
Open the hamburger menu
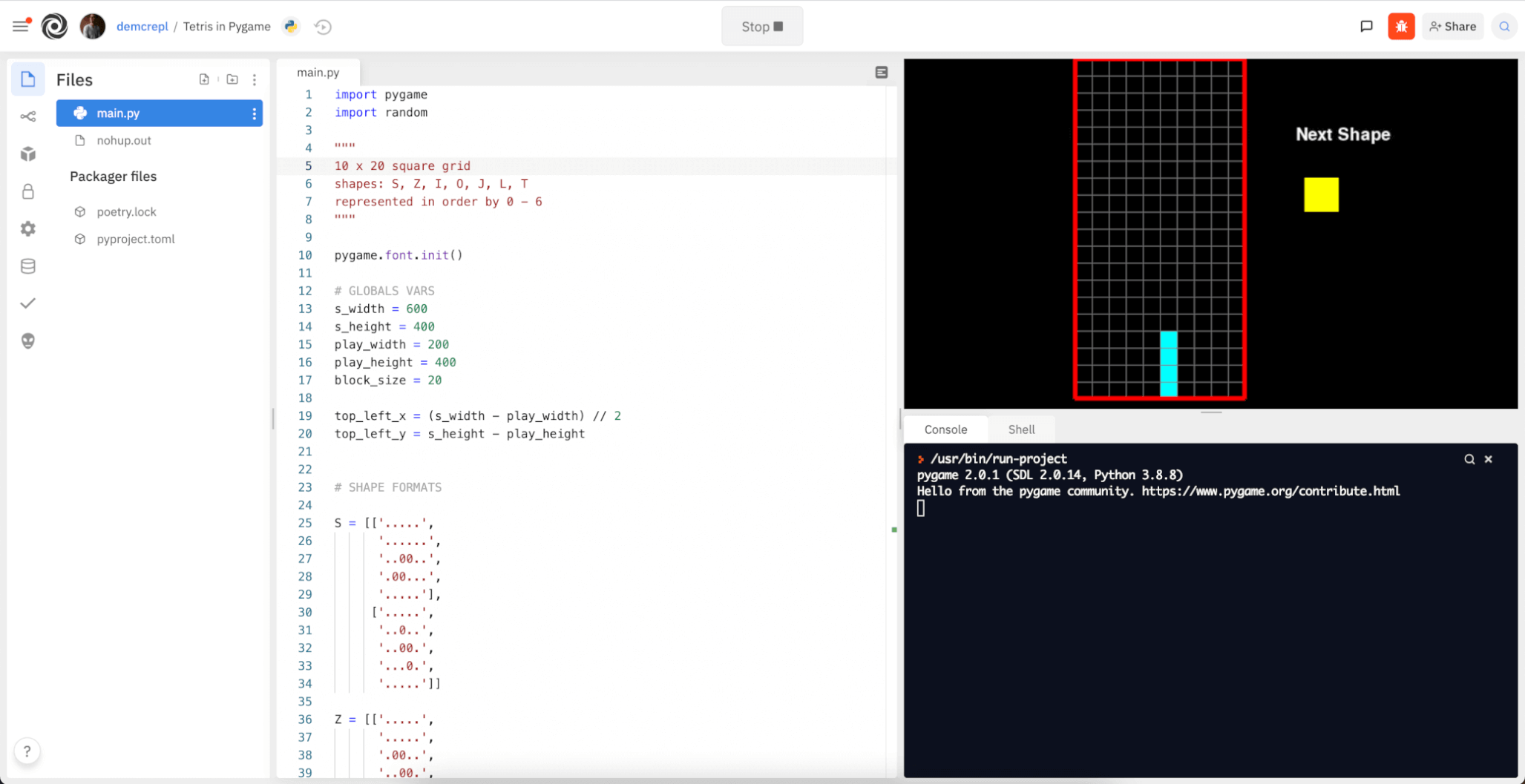pyautogui.click(x=21, y=26)
